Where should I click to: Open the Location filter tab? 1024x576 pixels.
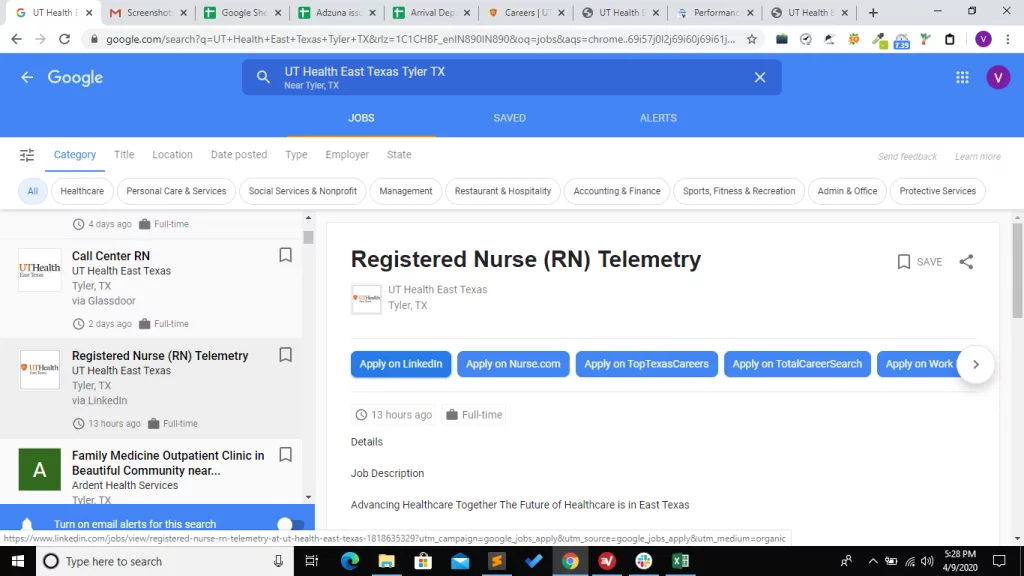coord(172,155)
